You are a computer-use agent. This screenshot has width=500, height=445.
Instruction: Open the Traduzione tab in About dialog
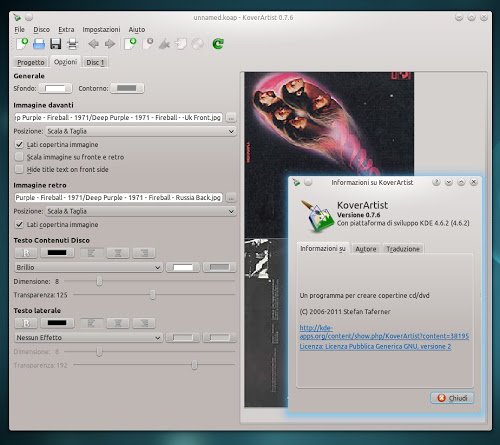pos(403,249)
